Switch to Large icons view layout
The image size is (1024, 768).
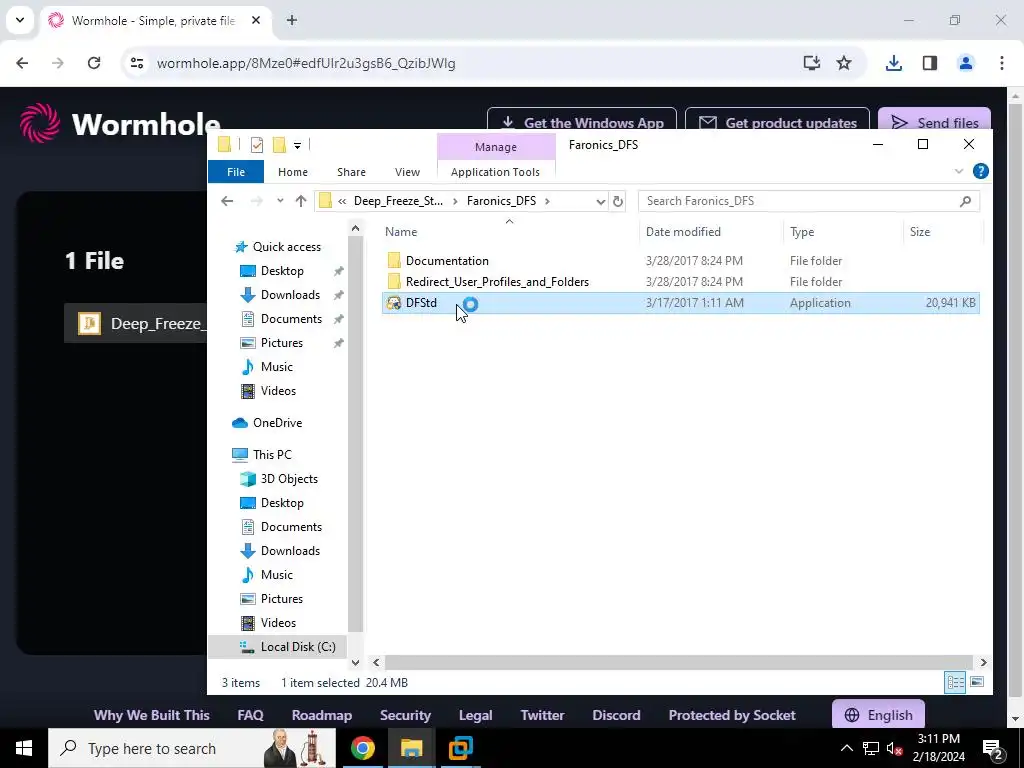(977, 682)
